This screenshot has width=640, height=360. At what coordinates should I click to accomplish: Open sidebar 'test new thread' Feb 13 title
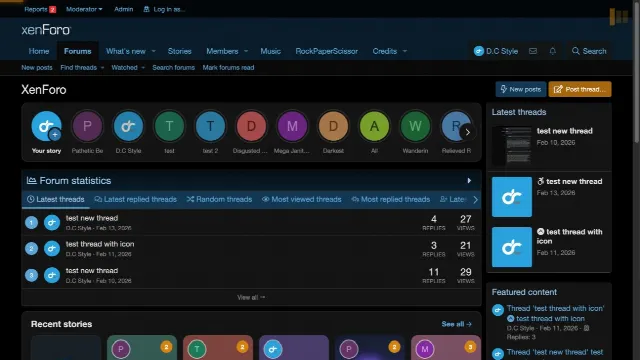pos(574,181)
